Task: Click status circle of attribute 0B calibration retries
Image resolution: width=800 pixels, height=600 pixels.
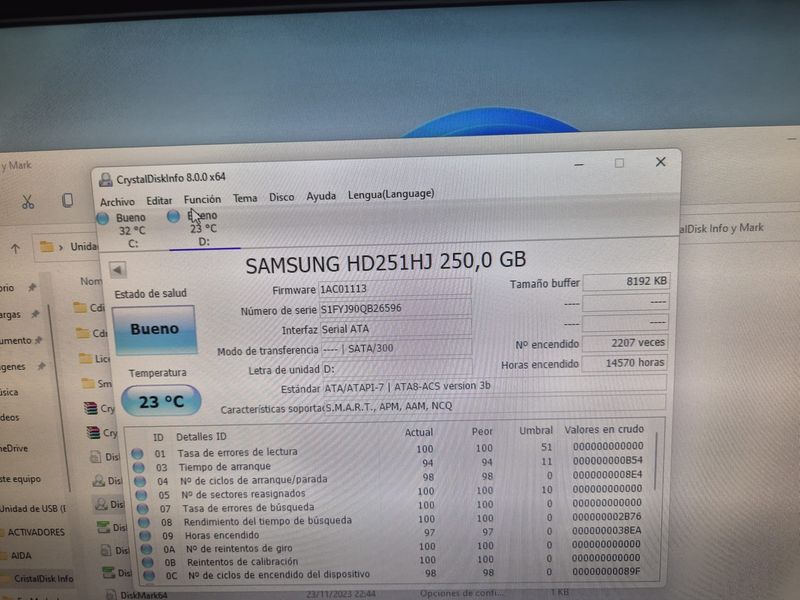Action: click(x=147, y=562)
